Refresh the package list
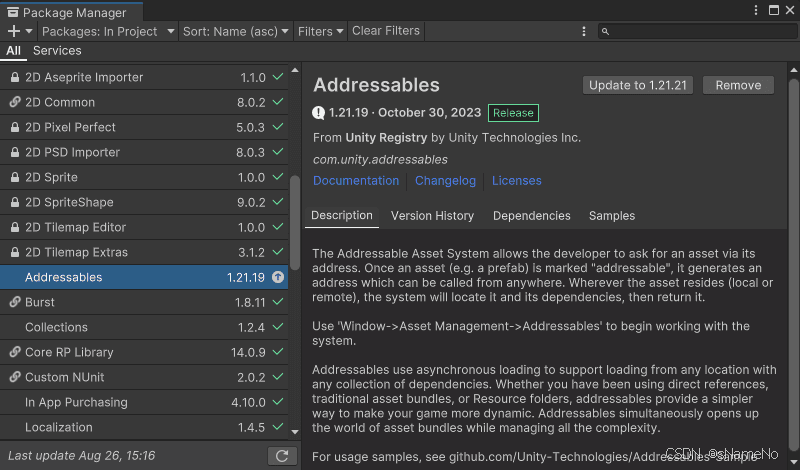The width and height of the screenshot is (800, 470). point(282,456)
